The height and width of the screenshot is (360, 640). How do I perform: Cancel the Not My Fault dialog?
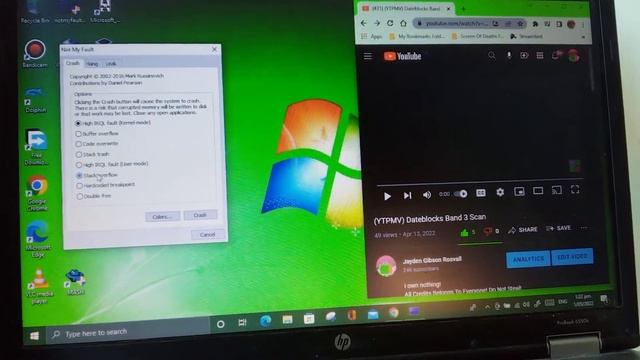pyautogui.click(x=207, y=234)
